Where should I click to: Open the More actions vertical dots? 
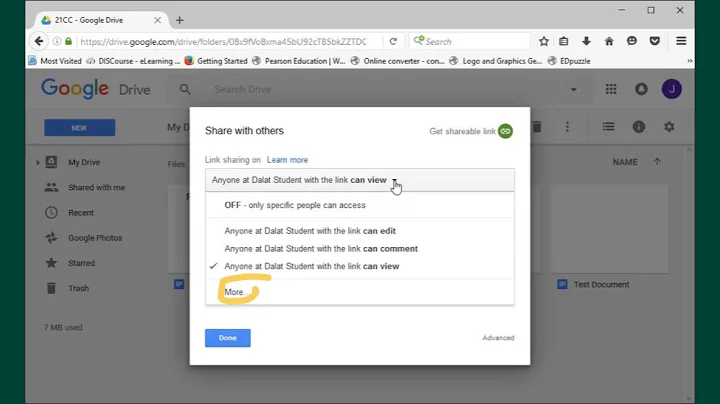568,127
